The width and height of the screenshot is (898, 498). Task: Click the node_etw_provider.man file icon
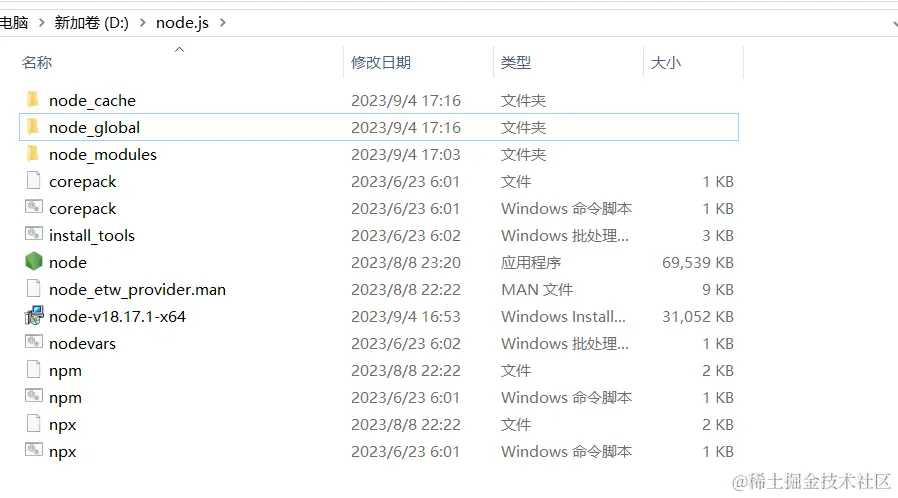[33, 288]
